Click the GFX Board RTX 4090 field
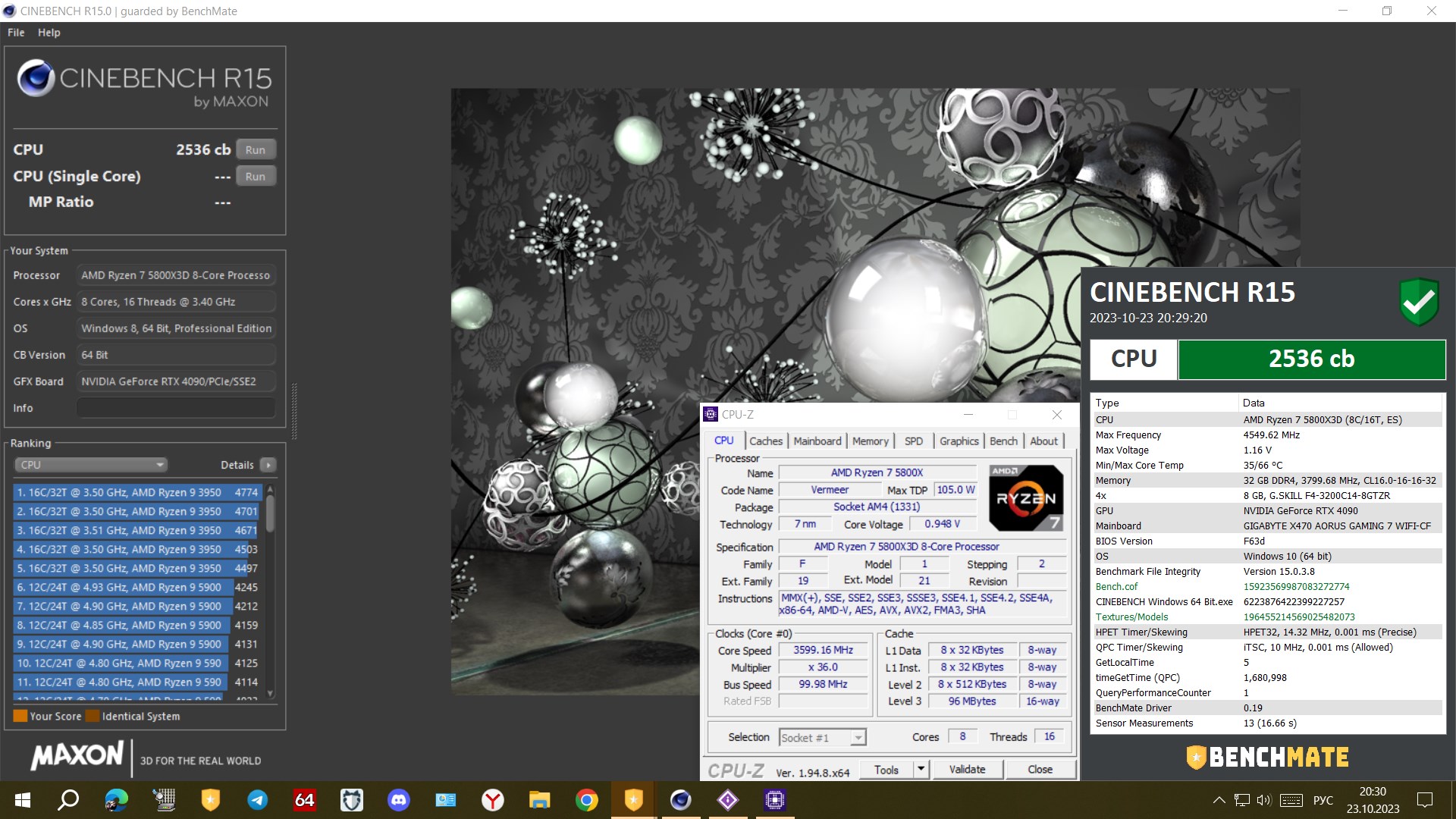 [176, 381]
